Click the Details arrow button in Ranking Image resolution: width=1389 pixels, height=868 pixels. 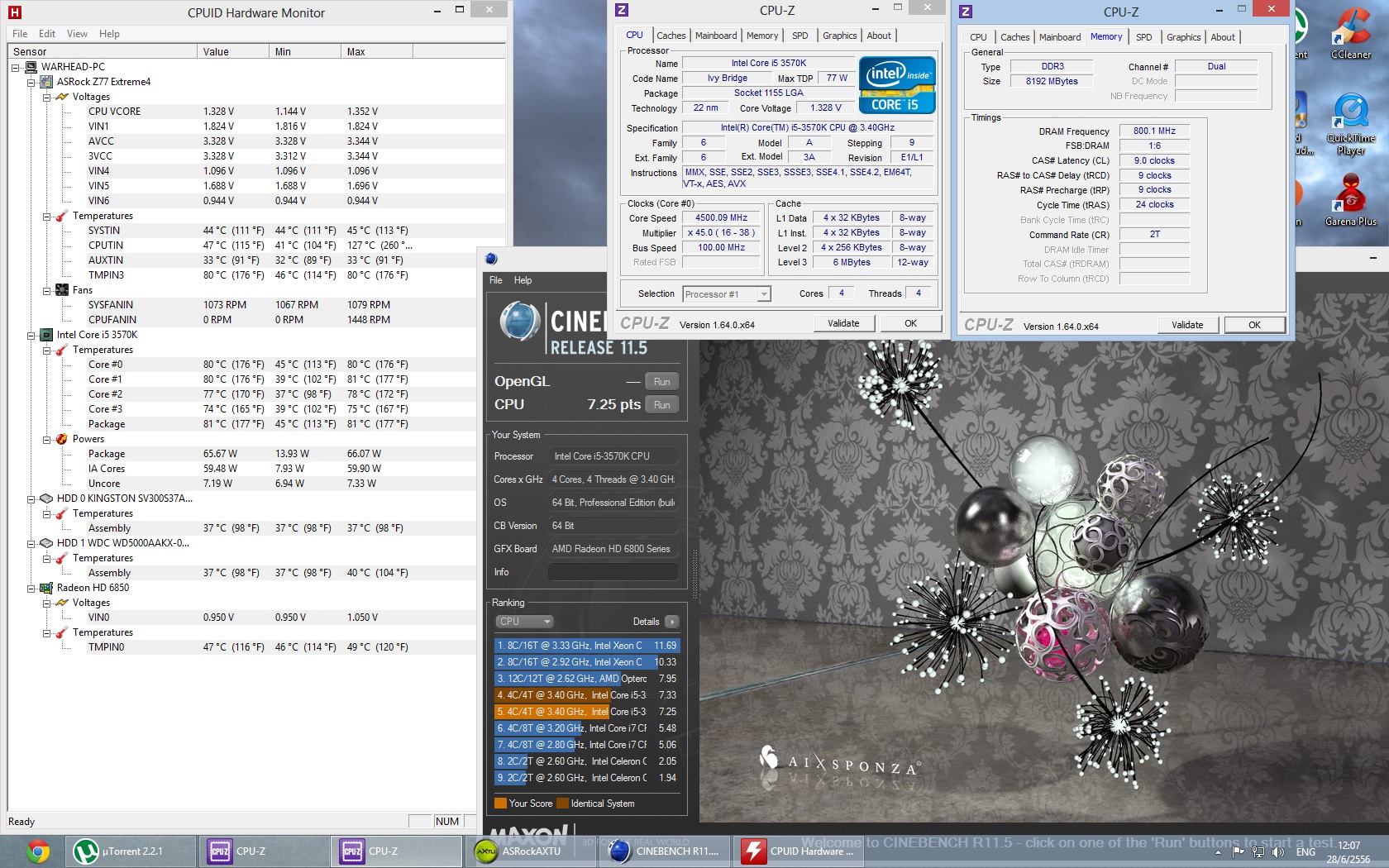pyautogui.click(x=671, y=622)
